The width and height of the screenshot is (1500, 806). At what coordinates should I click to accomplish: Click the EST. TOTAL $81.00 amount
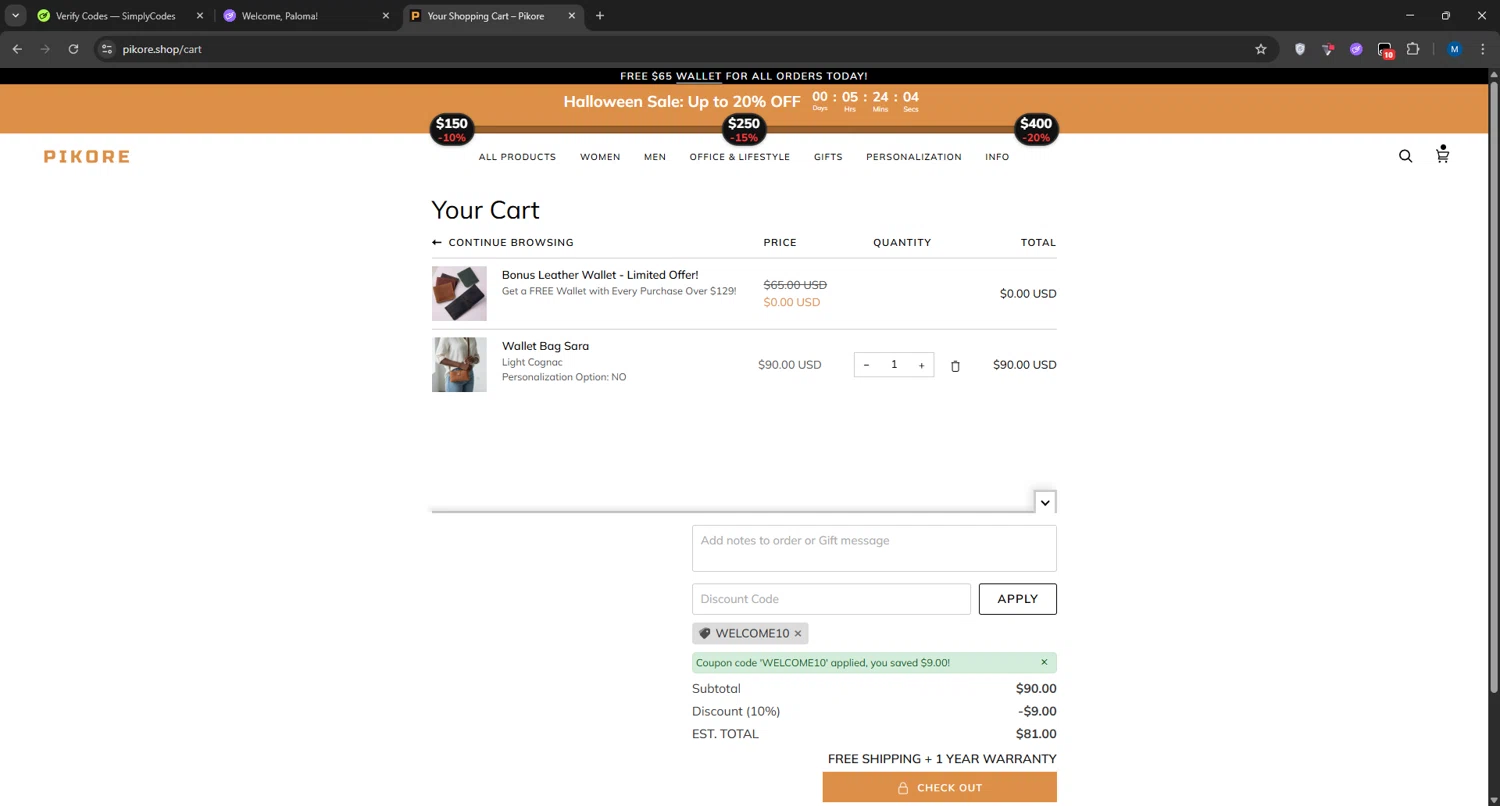pos(1036,734)
